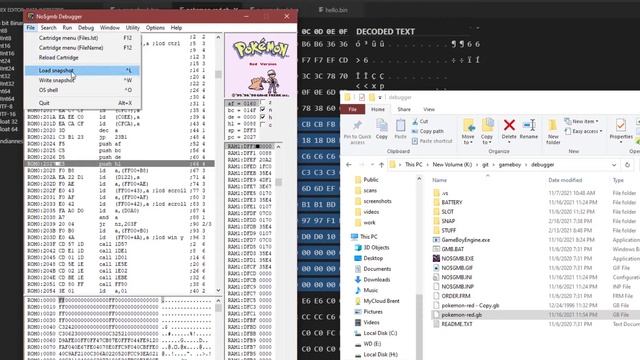Choose Write snapshot from File menu

click(82, 80)
